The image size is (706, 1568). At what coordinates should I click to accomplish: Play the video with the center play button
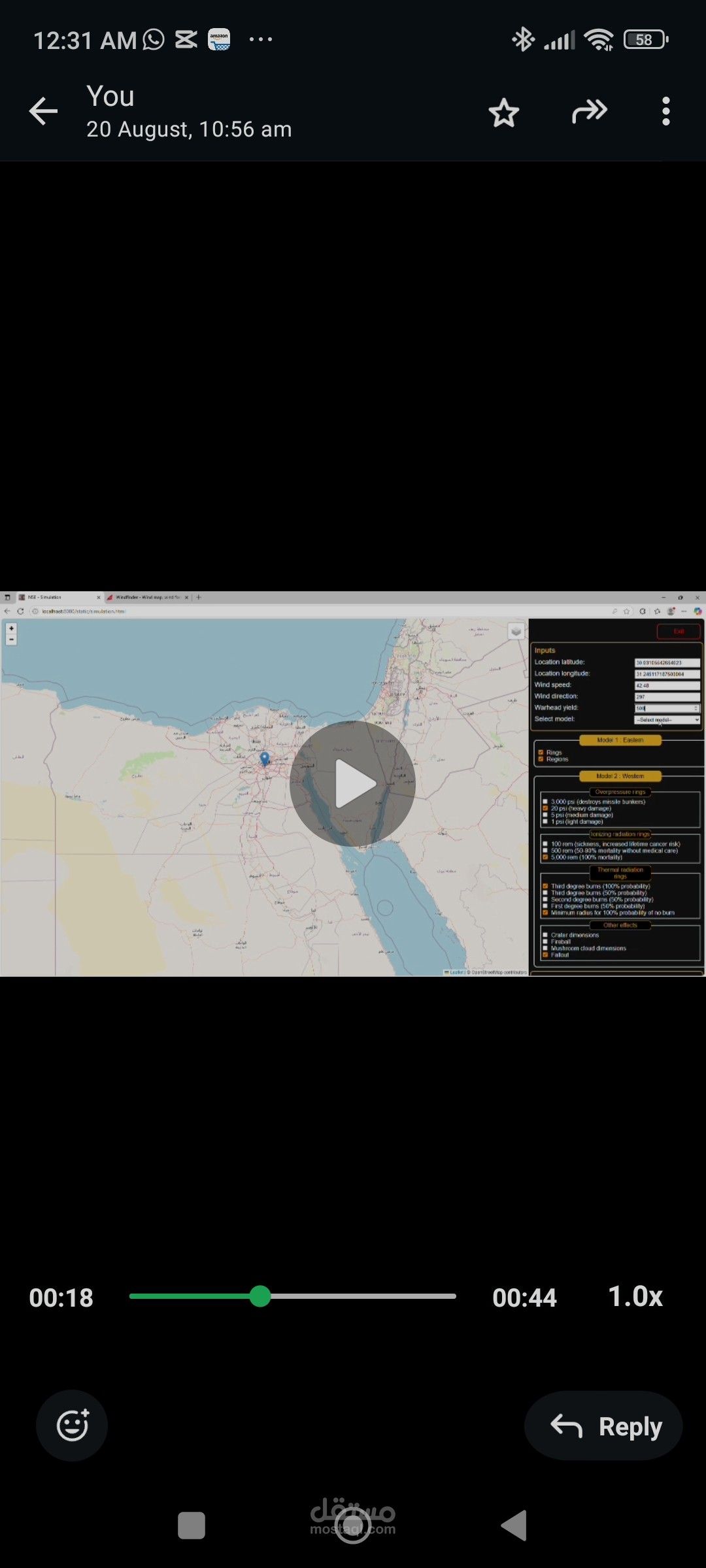(352, 783)
